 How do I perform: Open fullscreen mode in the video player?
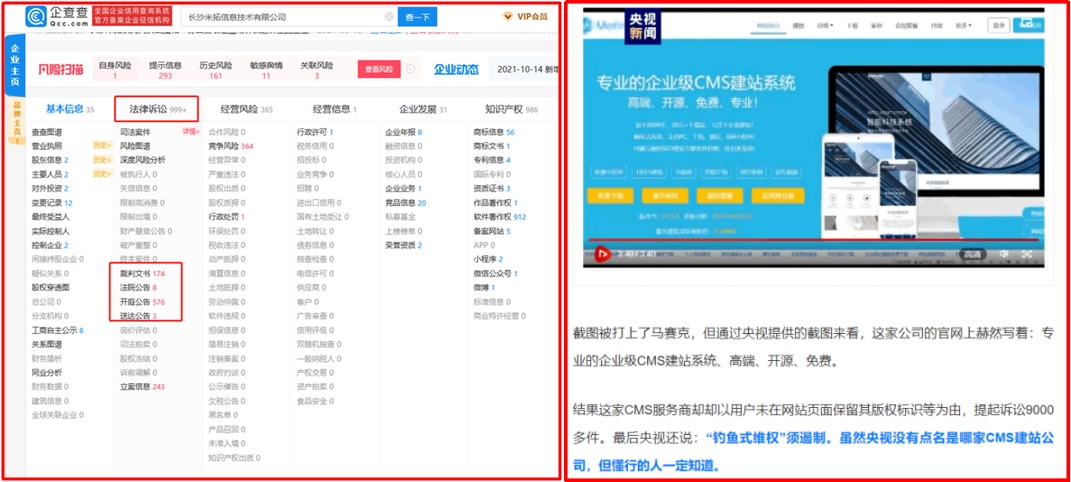(1027, 254)
